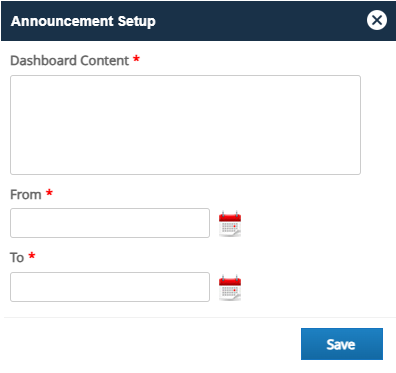Focus the Dashboard Content text area

point(185,125)
